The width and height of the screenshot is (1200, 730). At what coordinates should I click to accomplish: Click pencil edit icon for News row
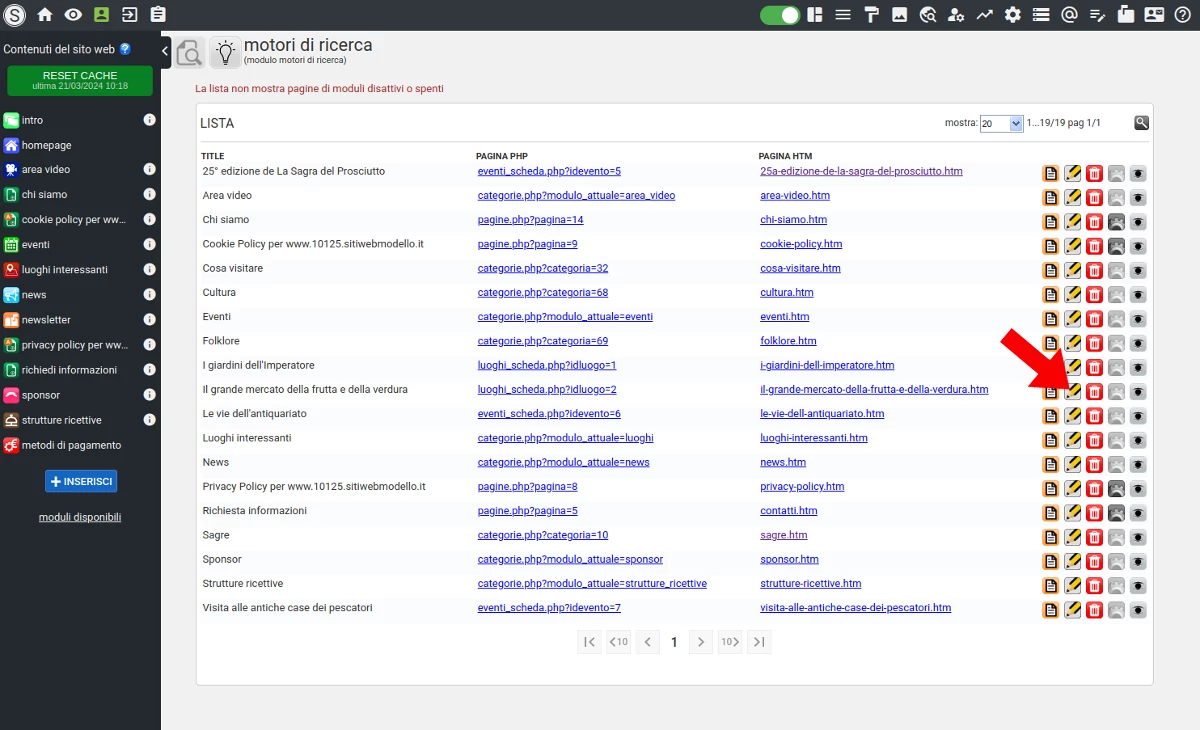point(1073,464)
